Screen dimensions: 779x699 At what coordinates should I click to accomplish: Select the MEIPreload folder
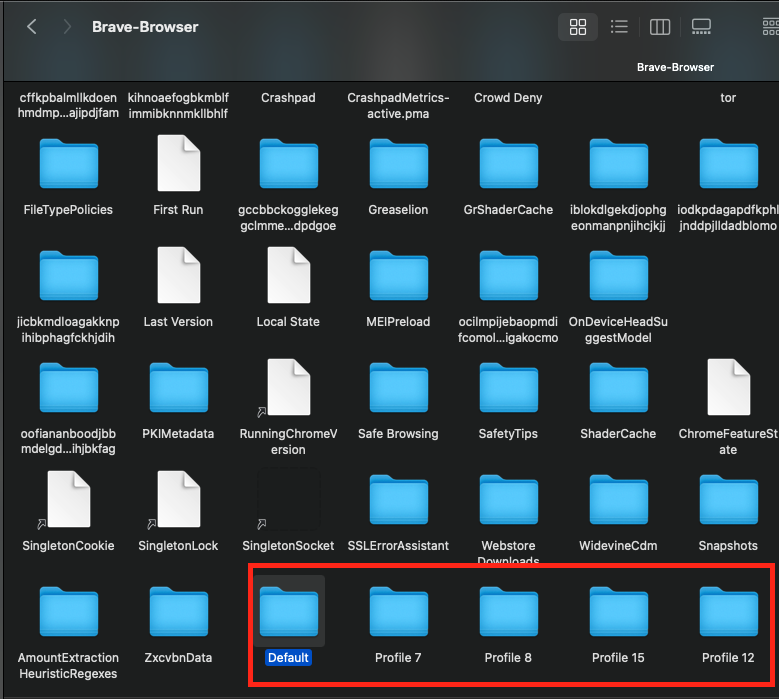(x=398, y=276)
